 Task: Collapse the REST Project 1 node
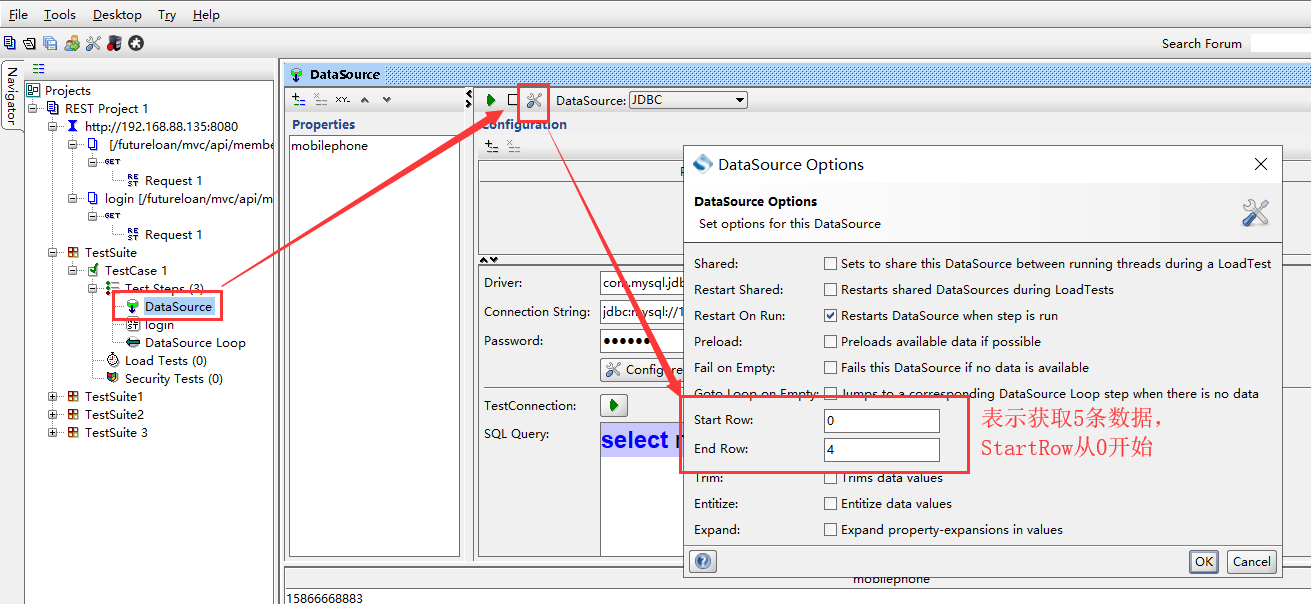pyautogui.click(x=33, y=108)
